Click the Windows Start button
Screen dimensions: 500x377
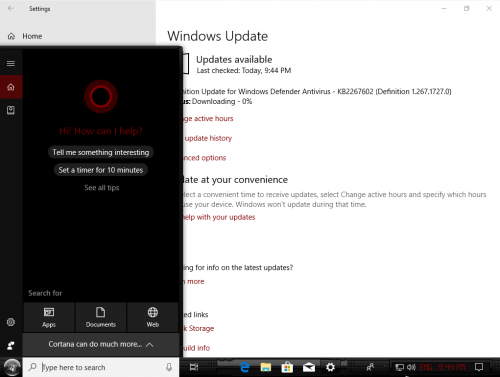pyautogui.click(x=12, y=367)
